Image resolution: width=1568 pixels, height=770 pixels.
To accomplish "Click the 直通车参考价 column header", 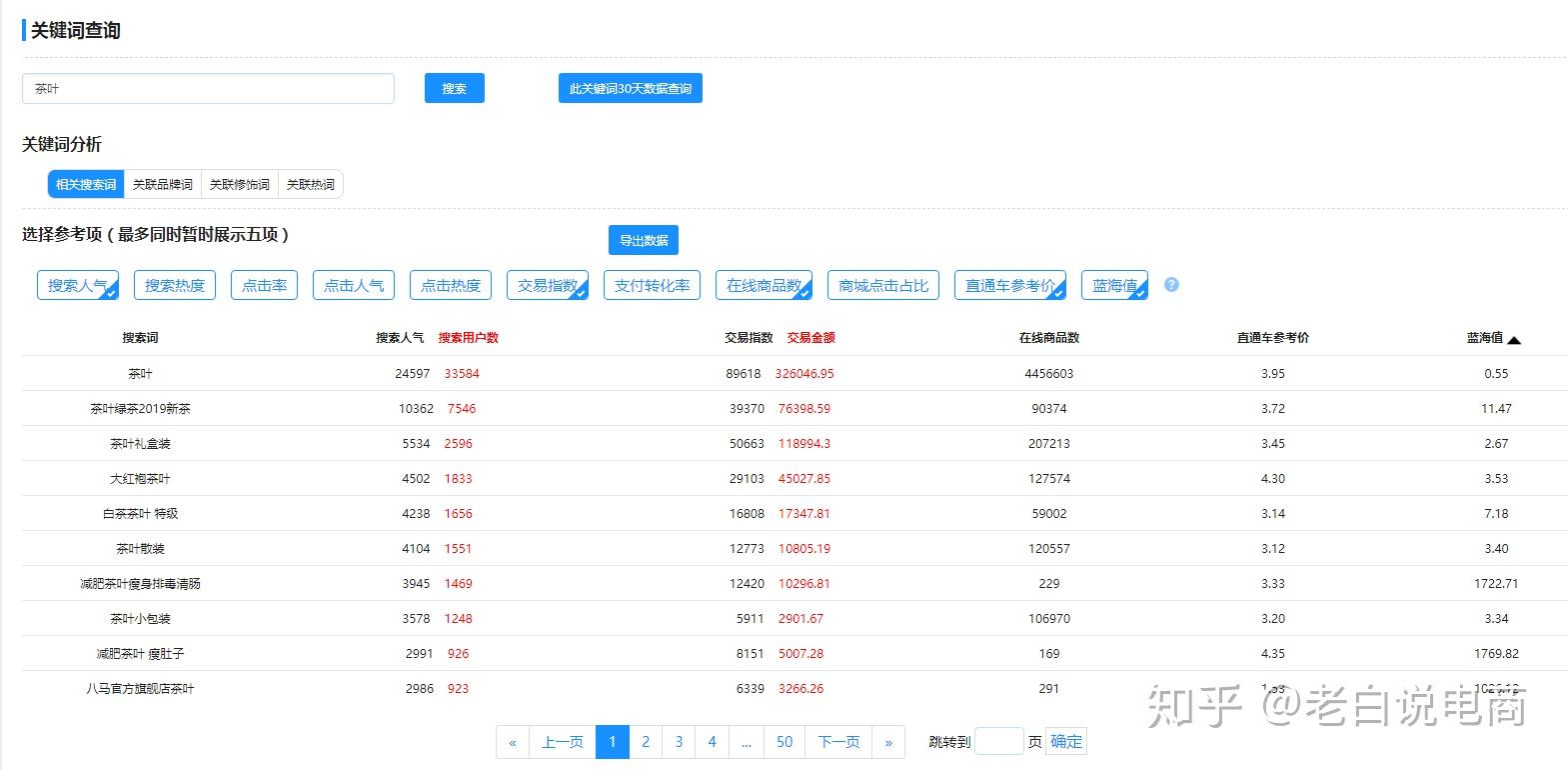I will click(x=1273, y=338).
